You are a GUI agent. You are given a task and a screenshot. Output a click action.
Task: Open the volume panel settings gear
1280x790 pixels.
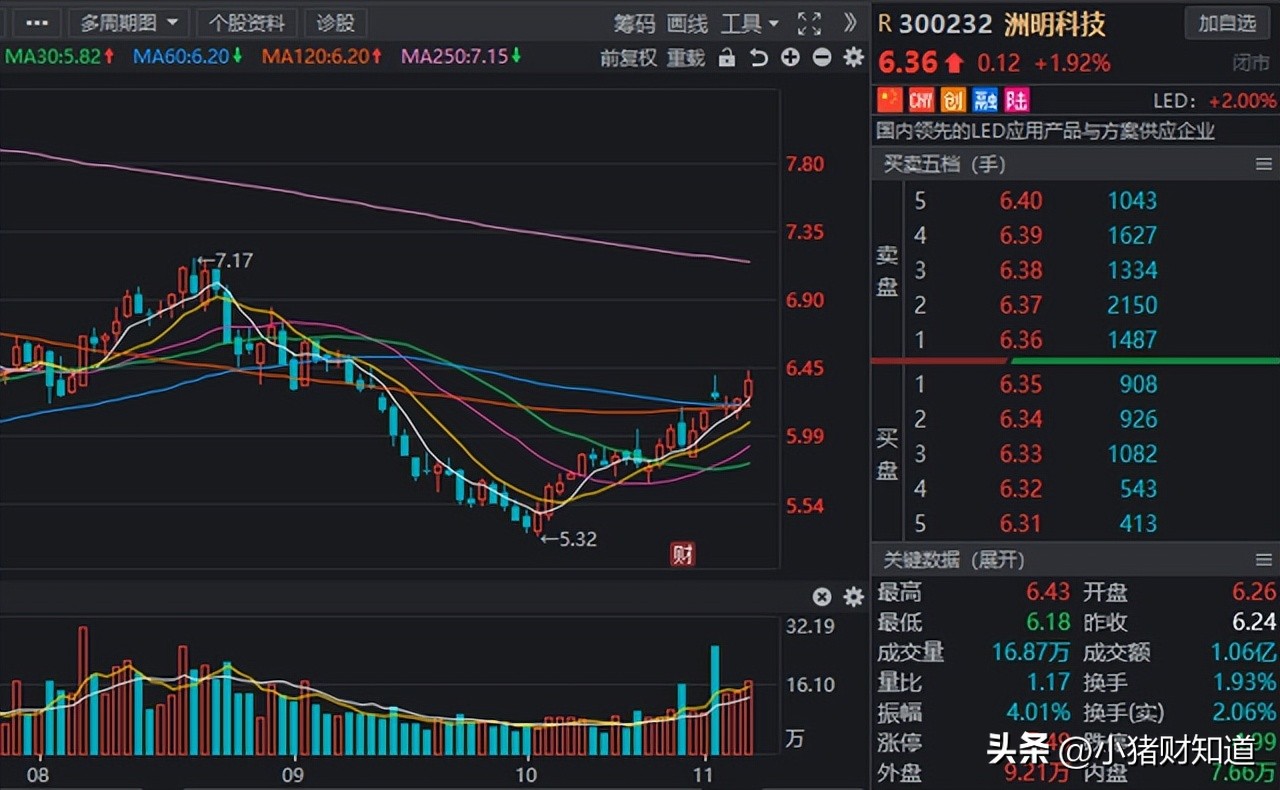click(852, 597)
